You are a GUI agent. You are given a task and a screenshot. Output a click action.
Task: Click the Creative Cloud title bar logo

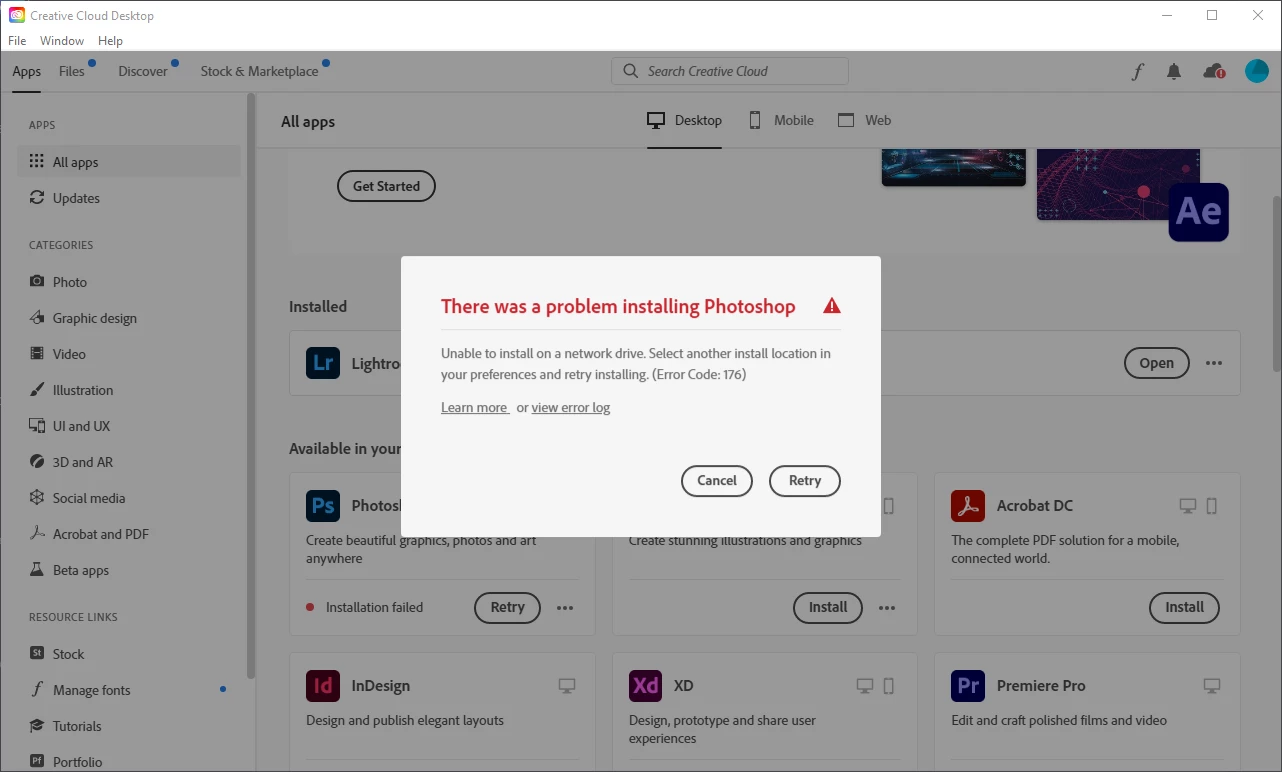[x=16, y=15]
